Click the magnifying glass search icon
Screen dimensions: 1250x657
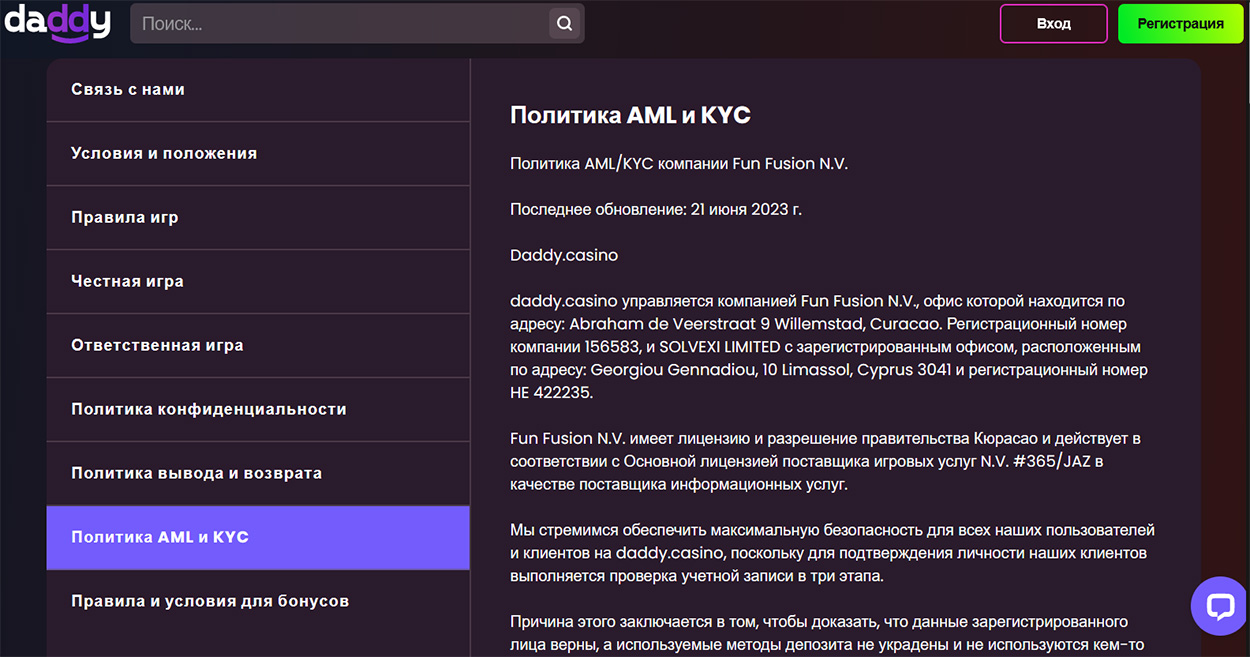[x=564, y=23]
